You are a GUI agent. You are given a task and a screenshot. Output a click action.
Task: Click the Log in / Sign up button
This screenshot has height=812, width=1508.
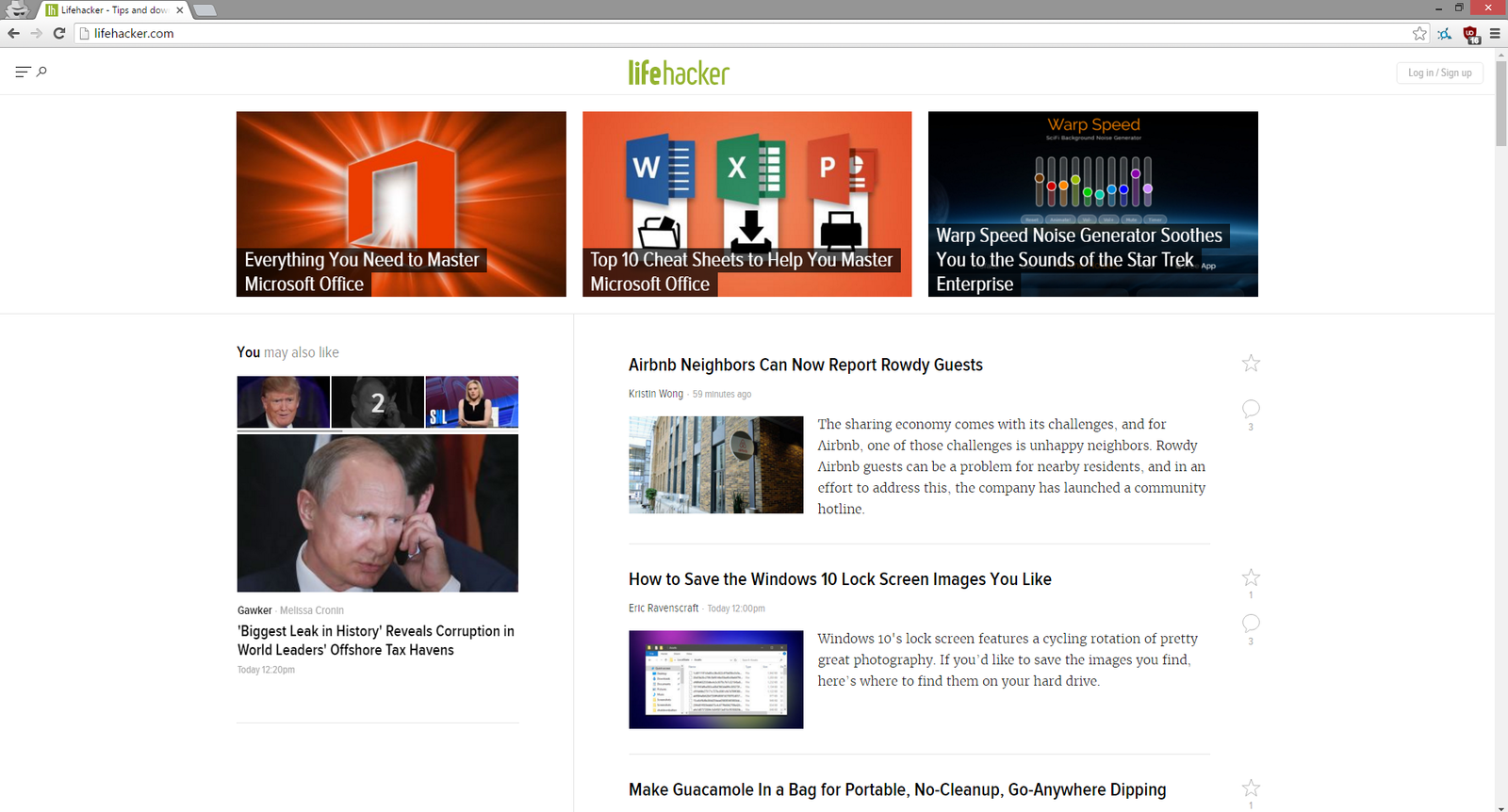tap(1439, 73)
